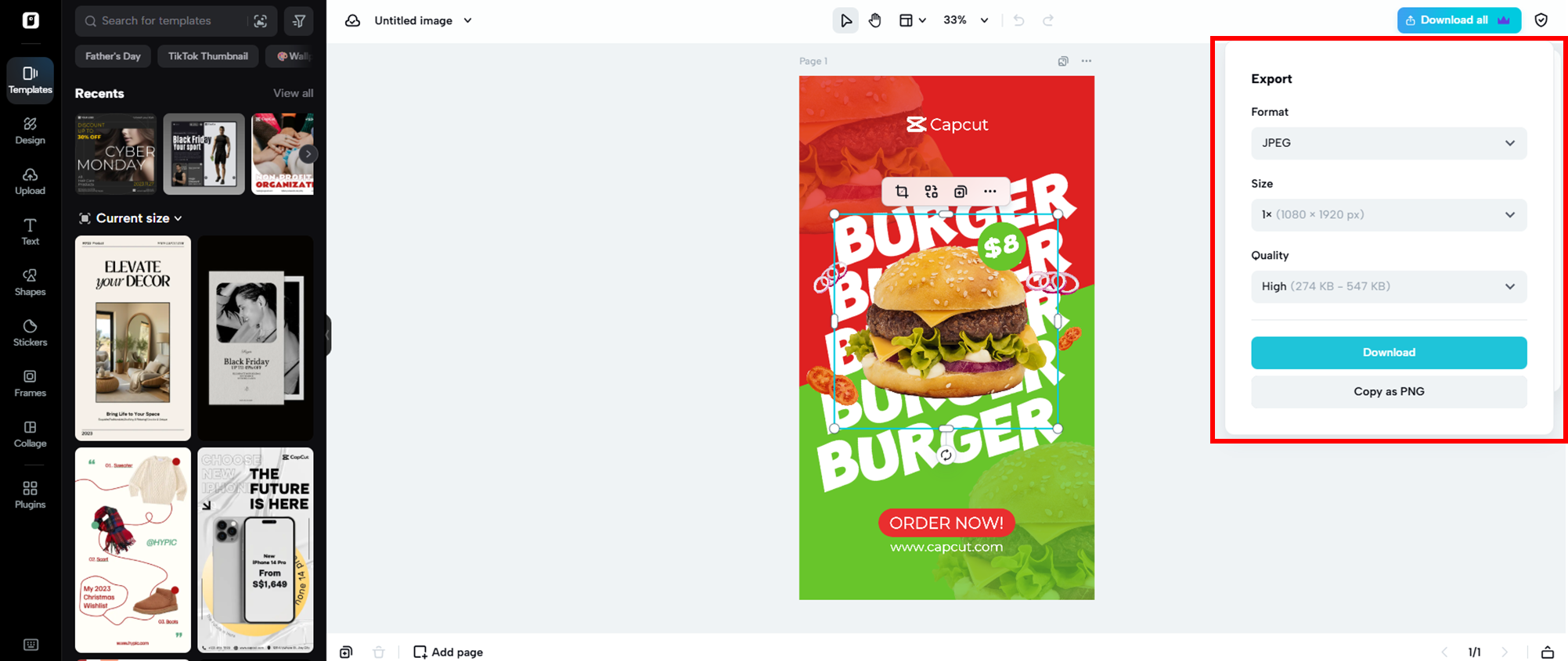The width and height of the screenshot is (1568, 661).
Task: Open the Size dropdown showing 1x
Action: (x=1389, y=215)
